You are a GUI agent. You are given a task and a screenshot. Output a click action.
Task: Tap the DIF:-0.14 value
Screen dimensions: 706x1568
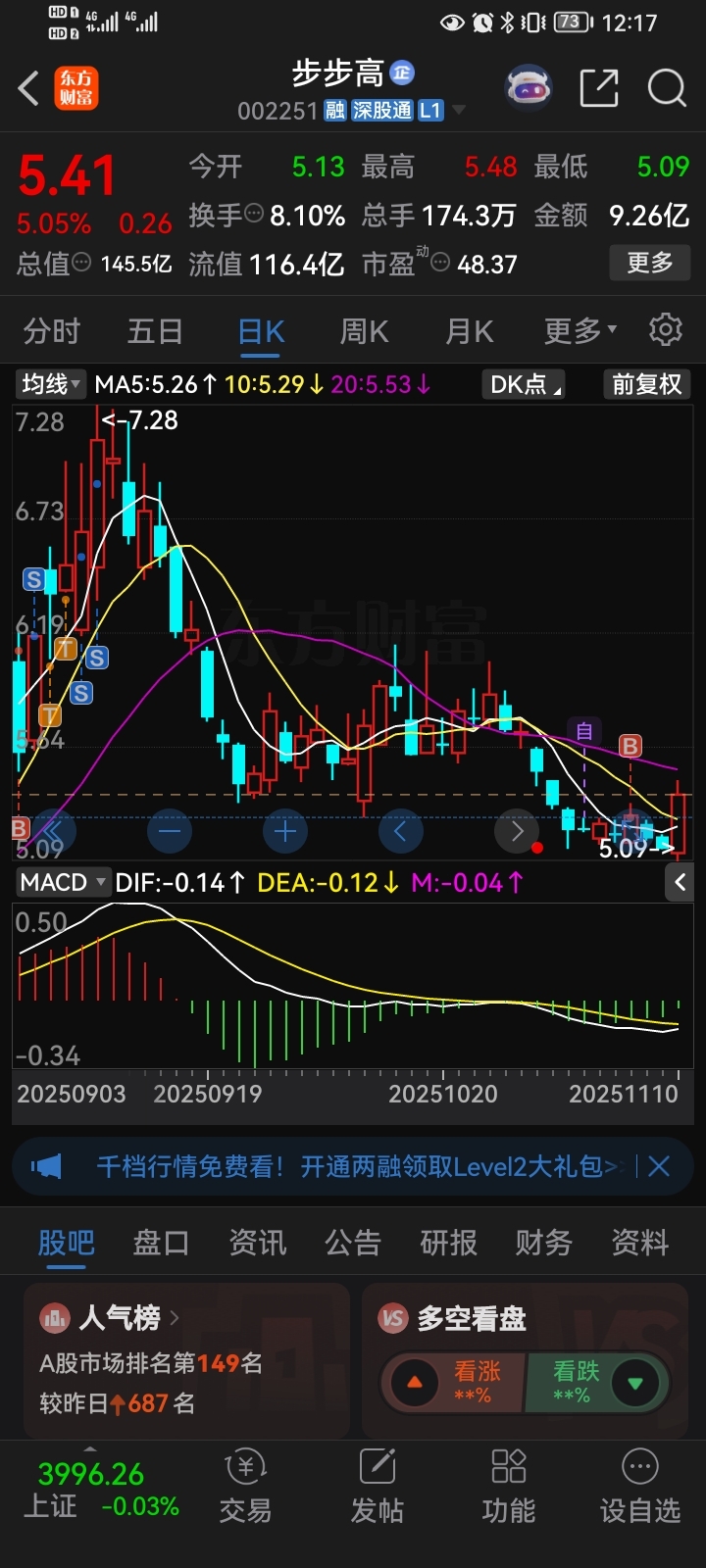click(180, 882)
